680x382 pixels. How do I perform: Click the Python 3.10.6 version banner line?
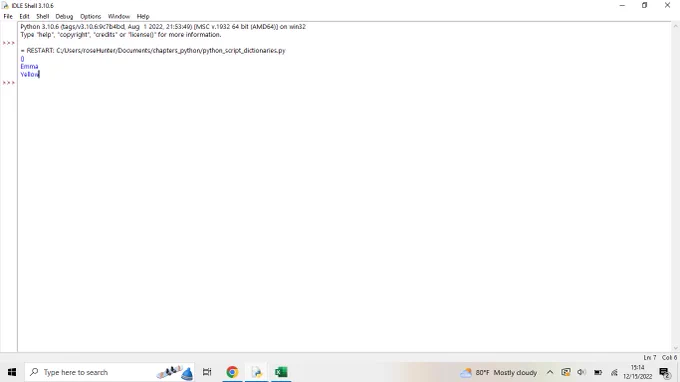coord(163,27)
